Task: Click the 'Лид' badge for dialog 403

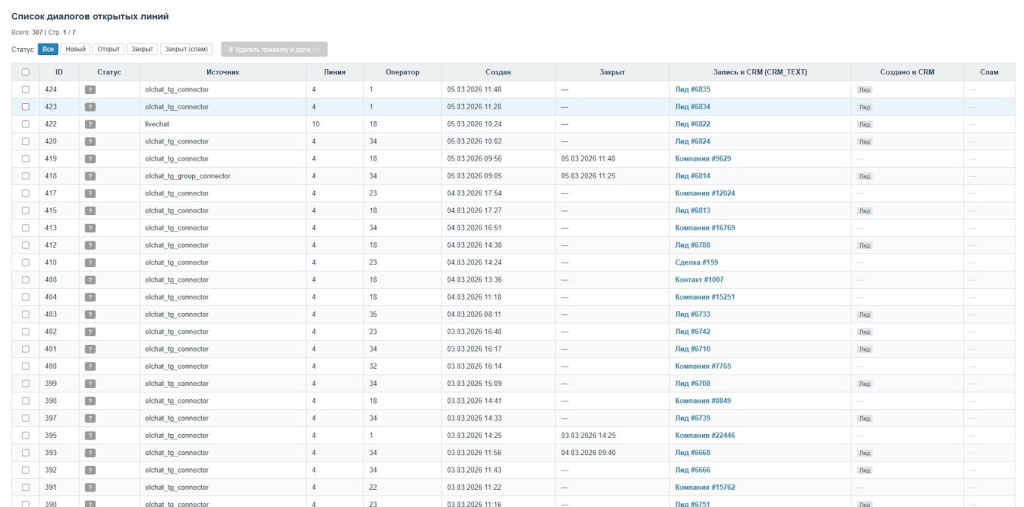Action: coord(864,314)
